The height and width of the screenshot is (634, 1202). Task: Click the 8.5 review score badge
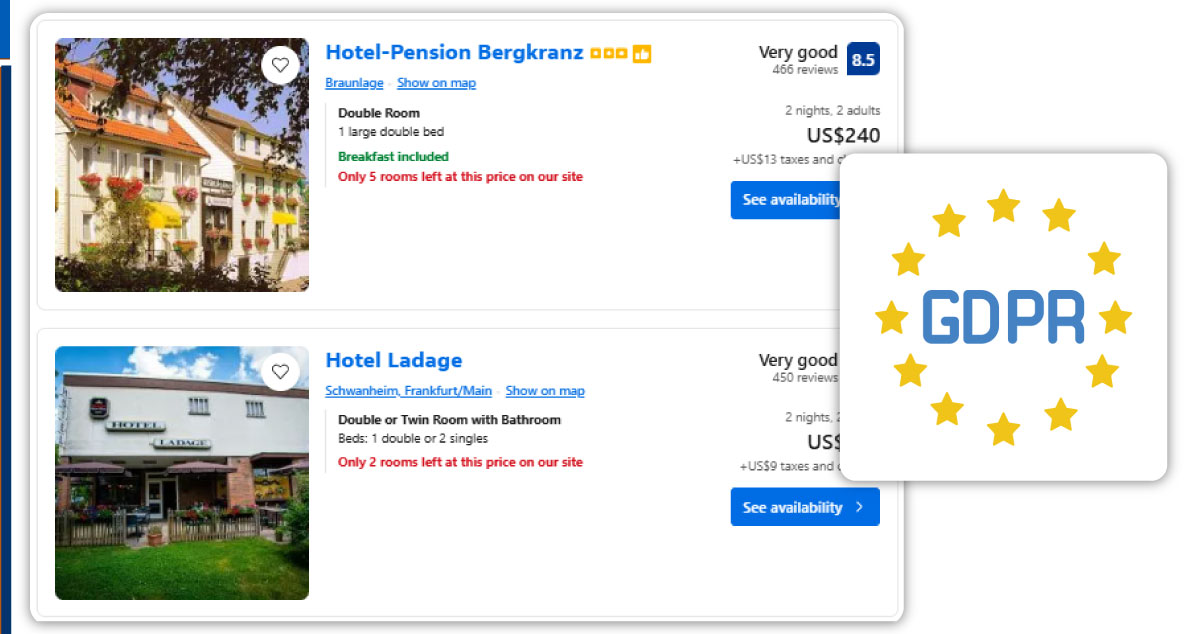862,60
